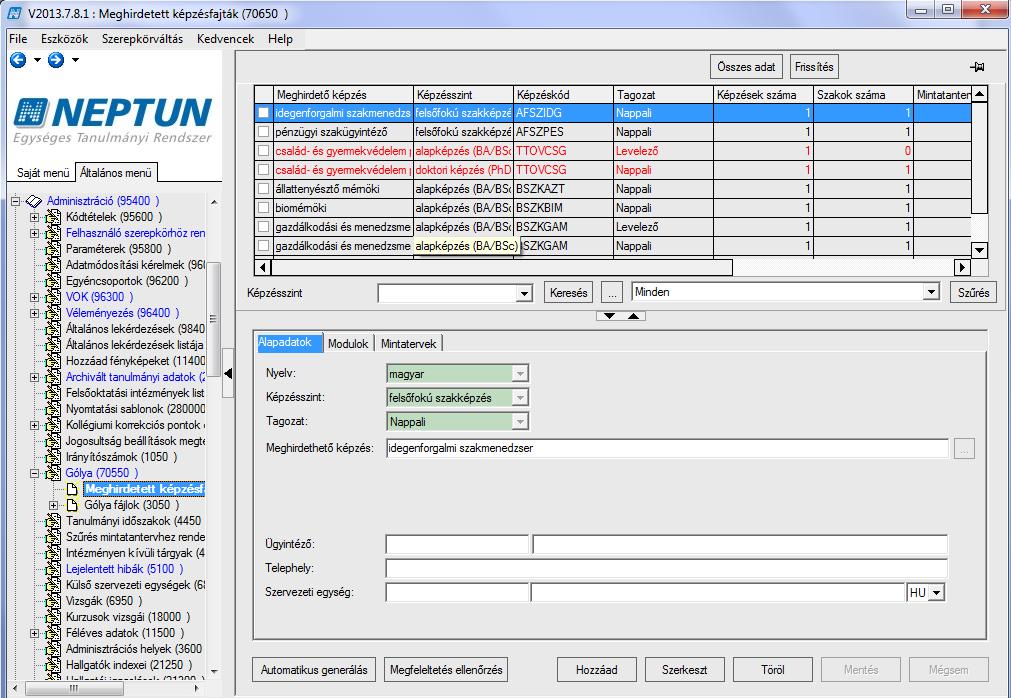Open the Kedvencek menu
The height and width of the screenshot is (698, 1011).
pyautogui.click(x=226, y=39)
